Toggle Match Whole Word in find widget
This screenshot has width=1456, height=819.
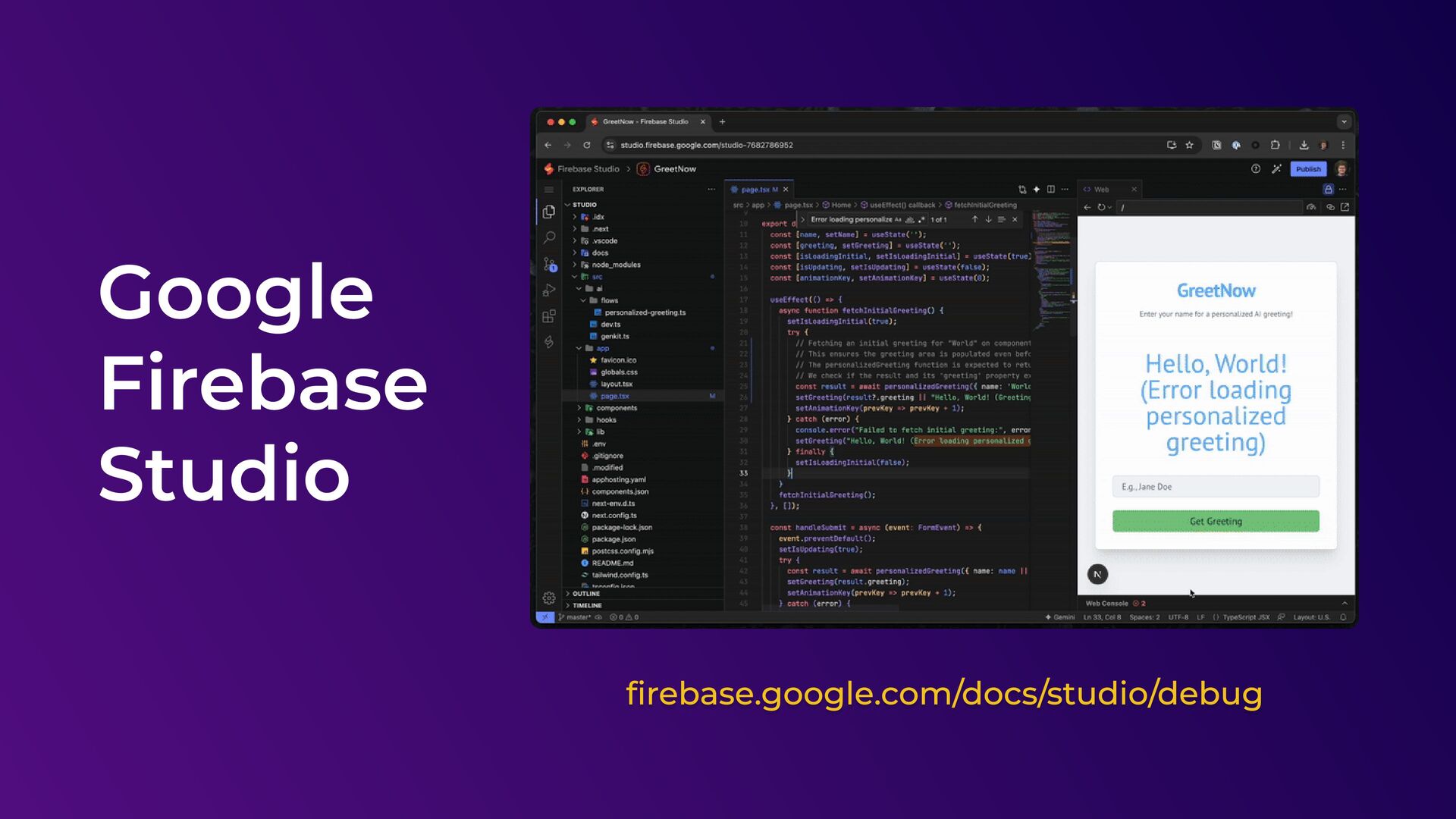coord(909,220)
